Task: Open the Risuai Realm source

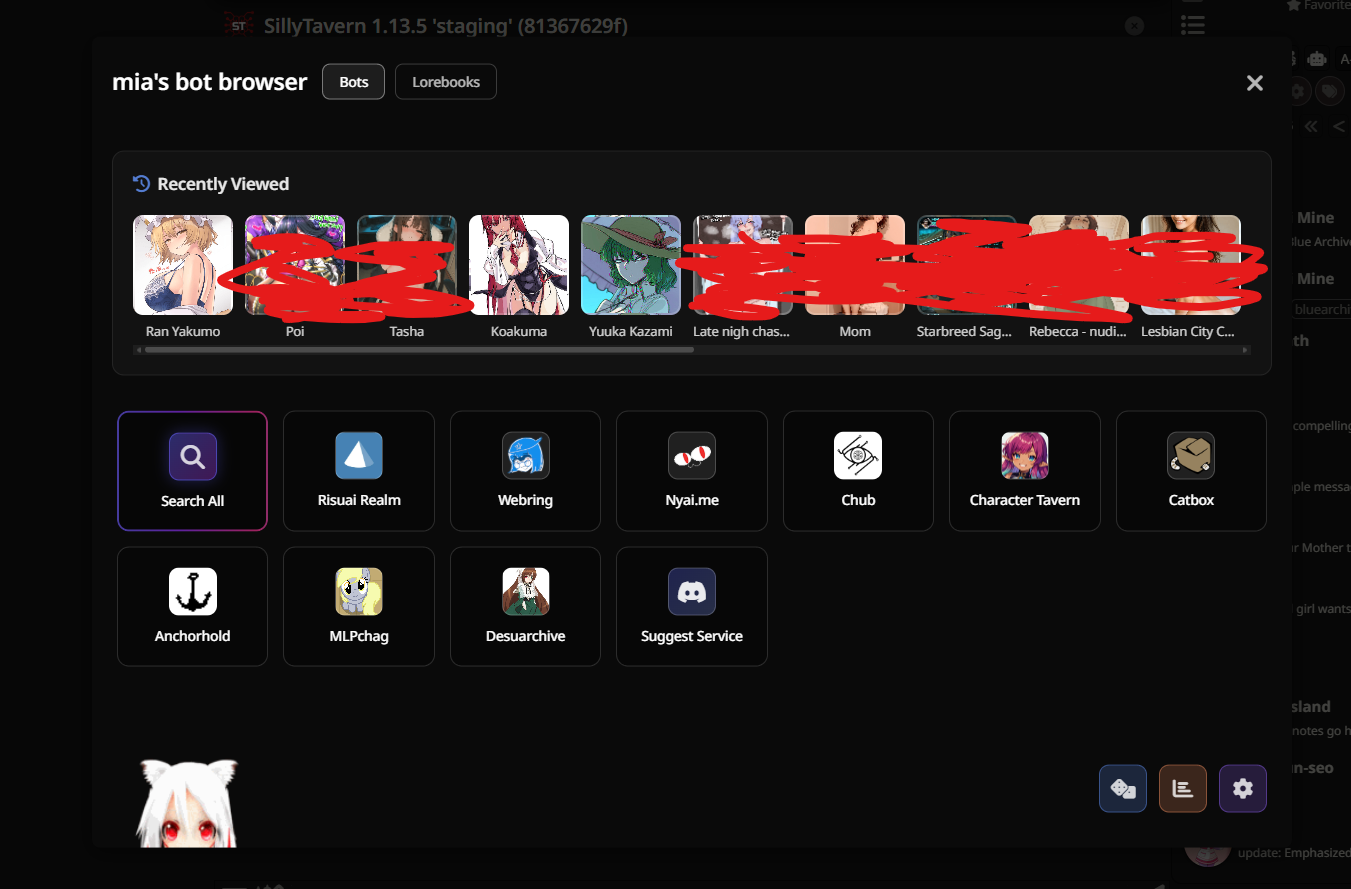Action: tap(359, 471)
